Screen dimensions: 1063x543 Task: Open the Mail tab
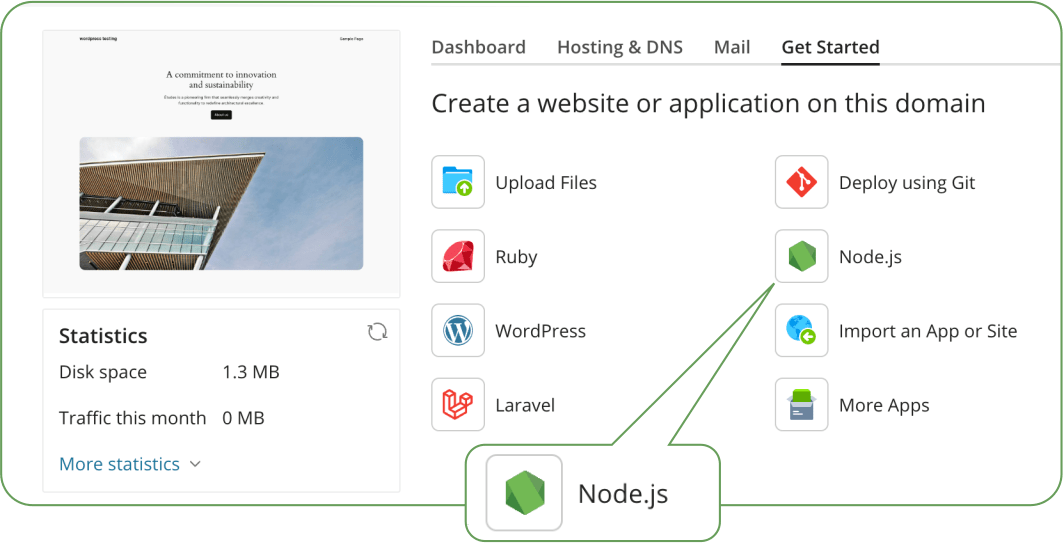pos(732,47)
